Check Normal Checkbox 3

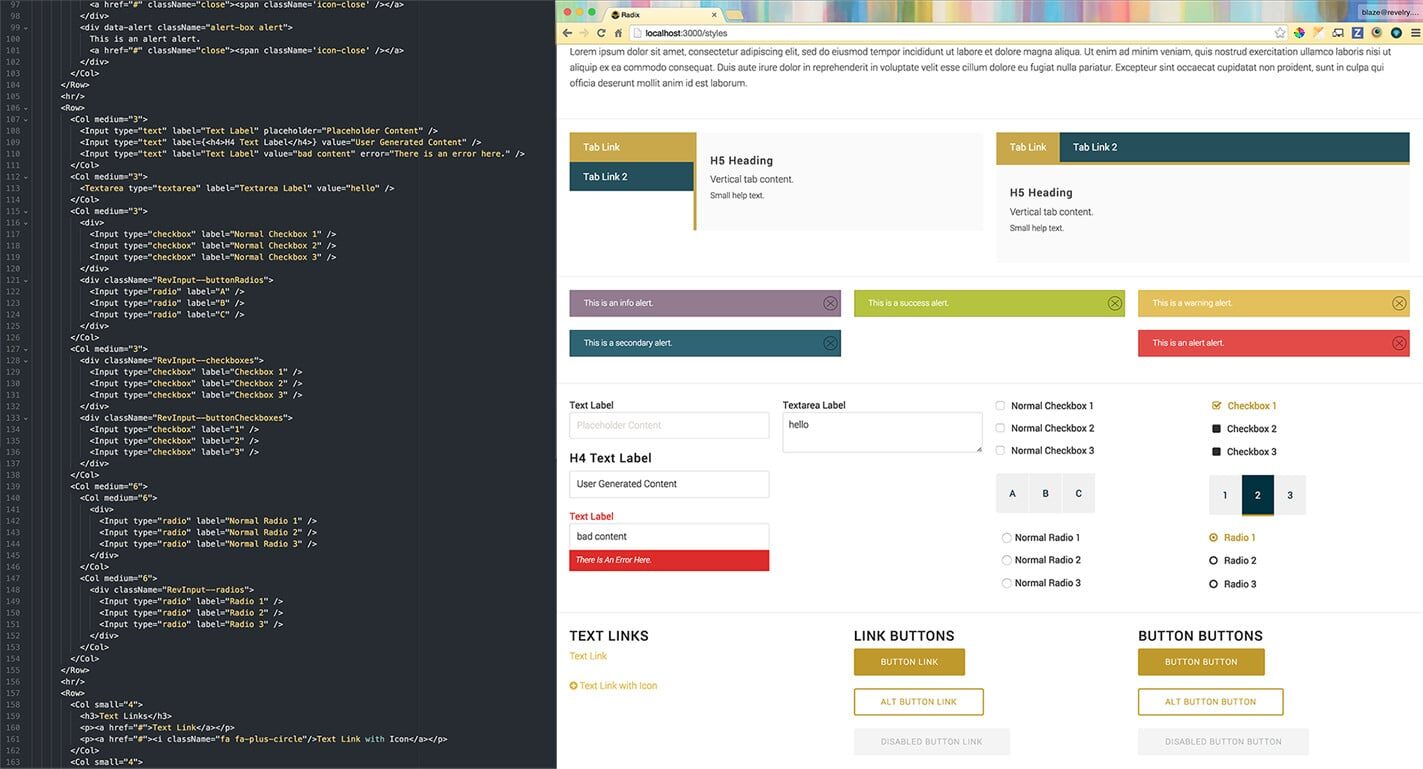[1000, 451]
